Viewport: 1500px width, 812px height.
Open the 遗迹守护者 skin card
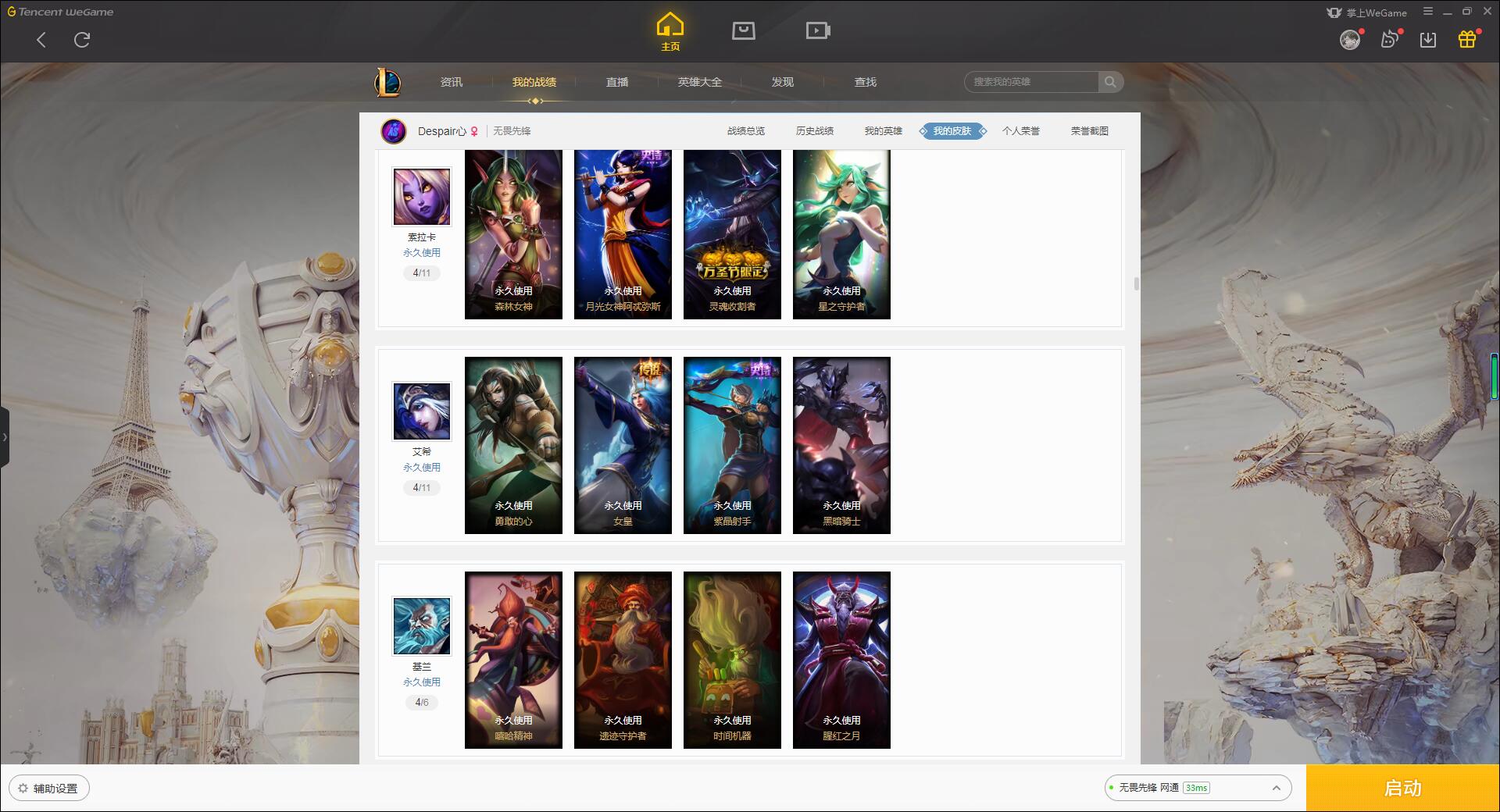click(623, 660)
